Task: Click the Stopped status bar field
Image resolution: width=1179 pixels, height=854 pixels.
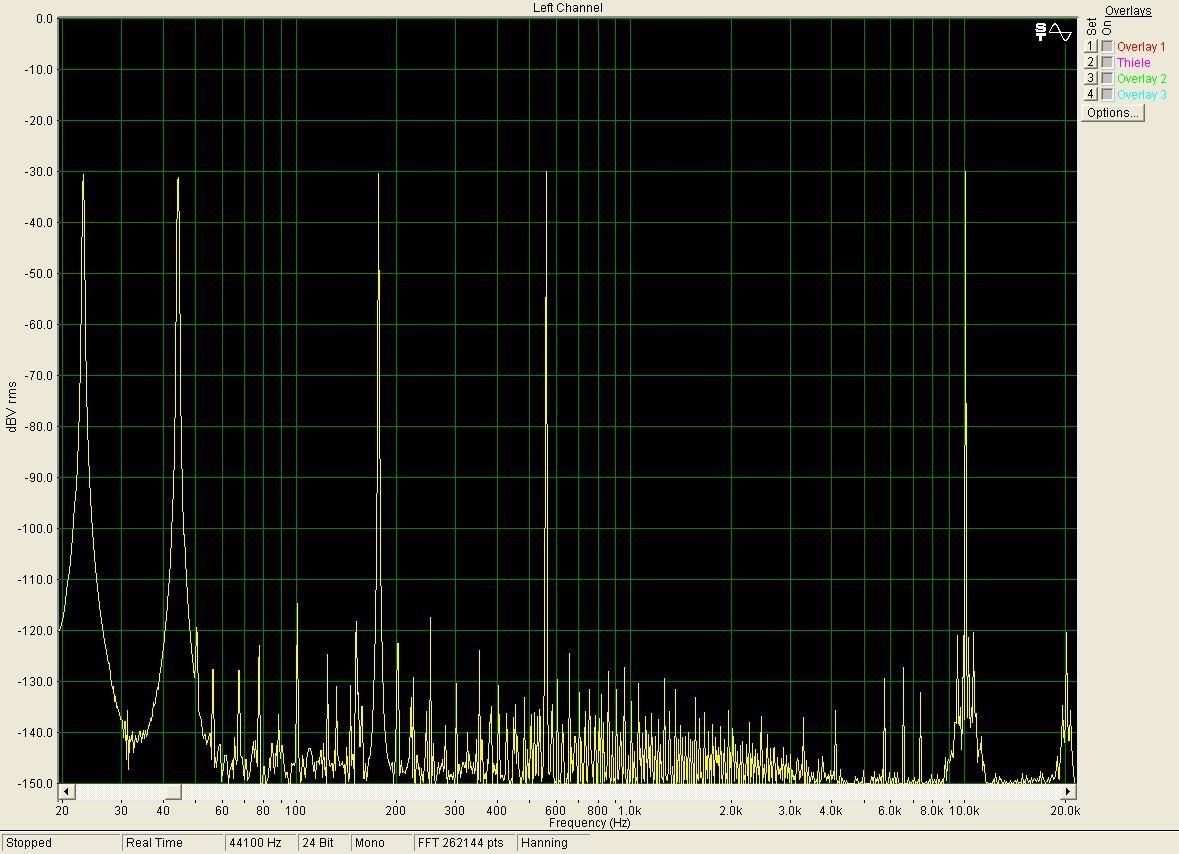Action: click(61, 843)
